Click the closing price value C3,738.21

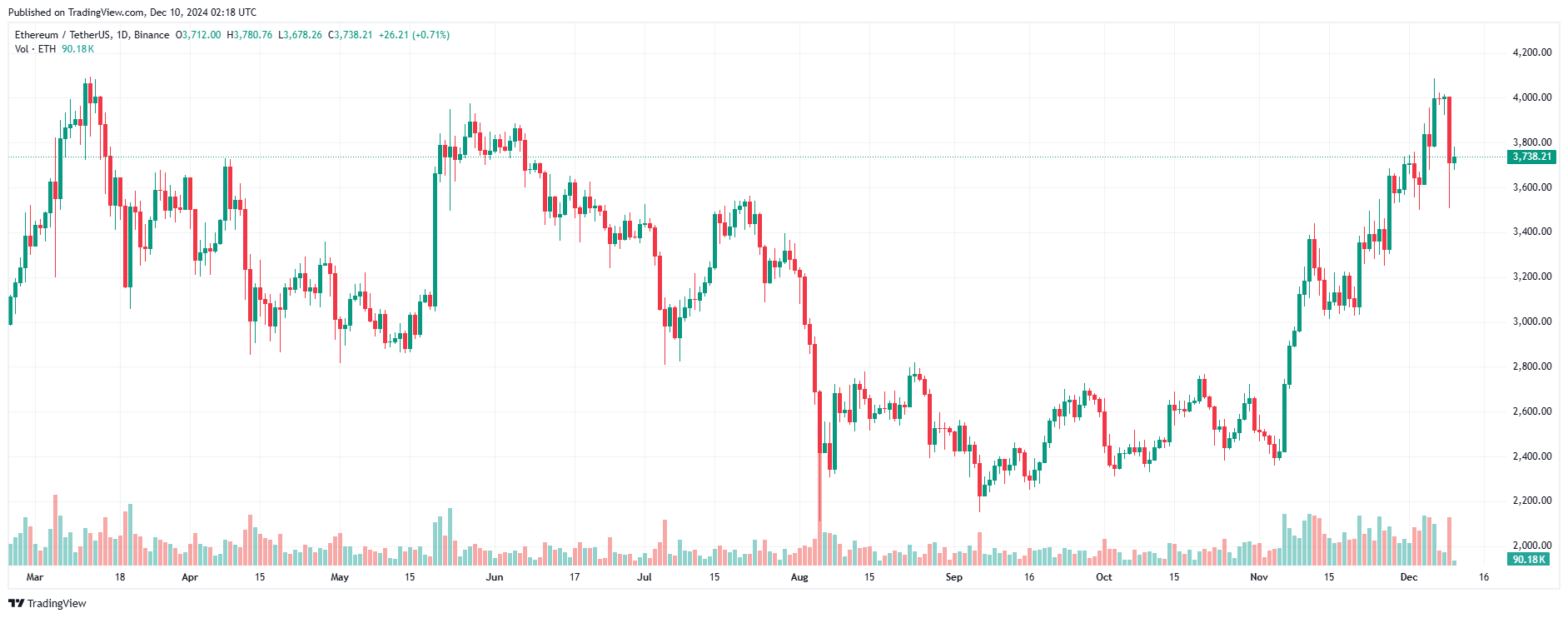350,35
